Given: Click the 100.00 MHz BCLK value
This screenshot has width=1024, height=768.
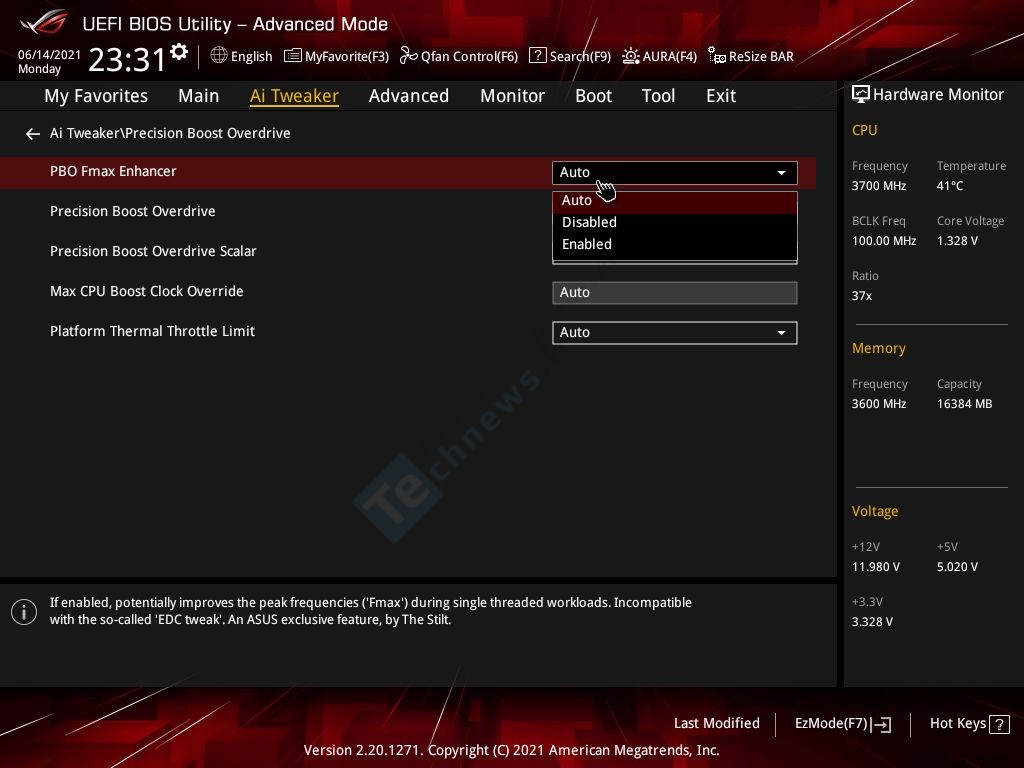Looking at the screenshot, I should 884,241.
